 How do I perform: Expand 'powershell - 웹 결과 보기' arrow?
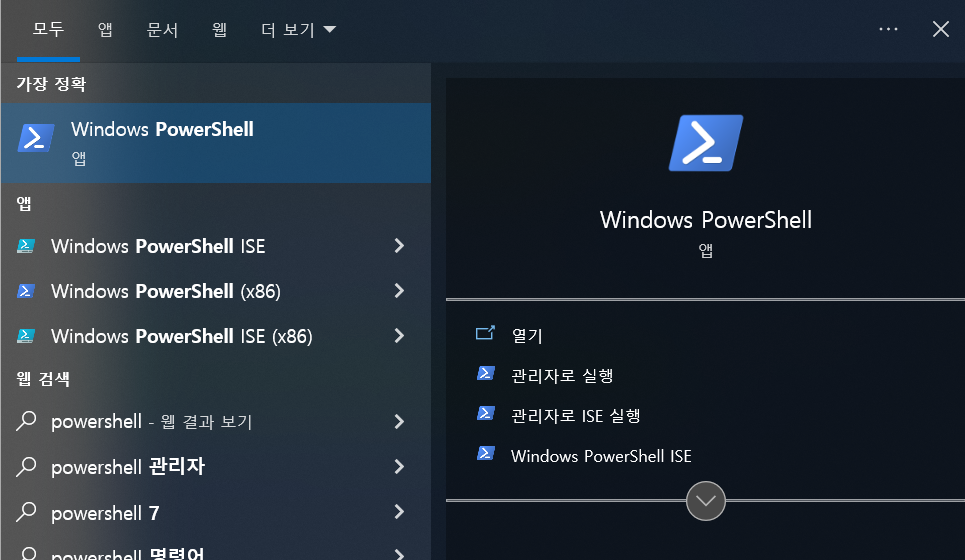(x=399, y=422)
